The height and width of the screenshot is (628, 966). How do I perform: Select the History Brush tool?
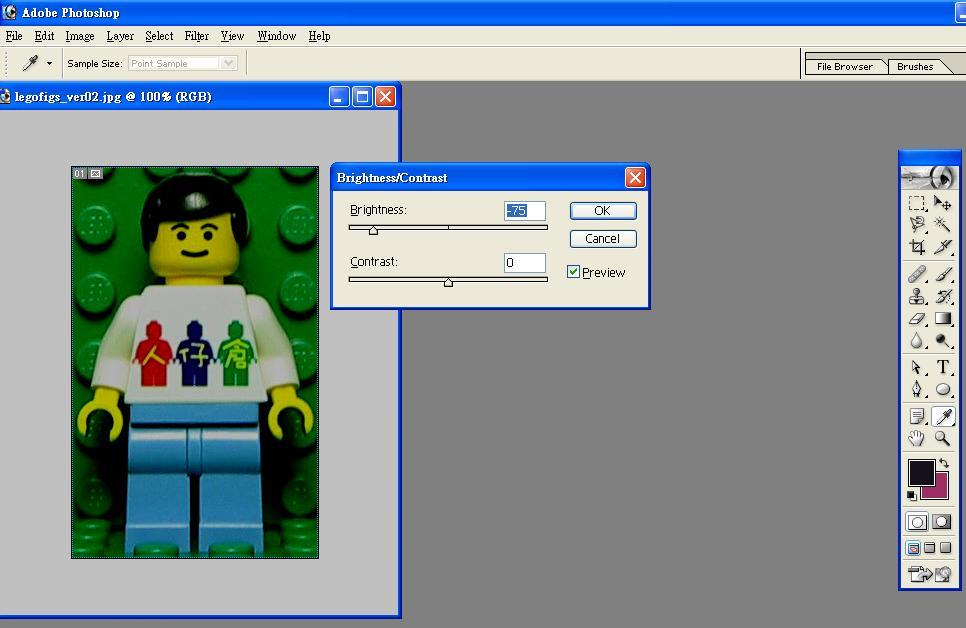point(942,296)
